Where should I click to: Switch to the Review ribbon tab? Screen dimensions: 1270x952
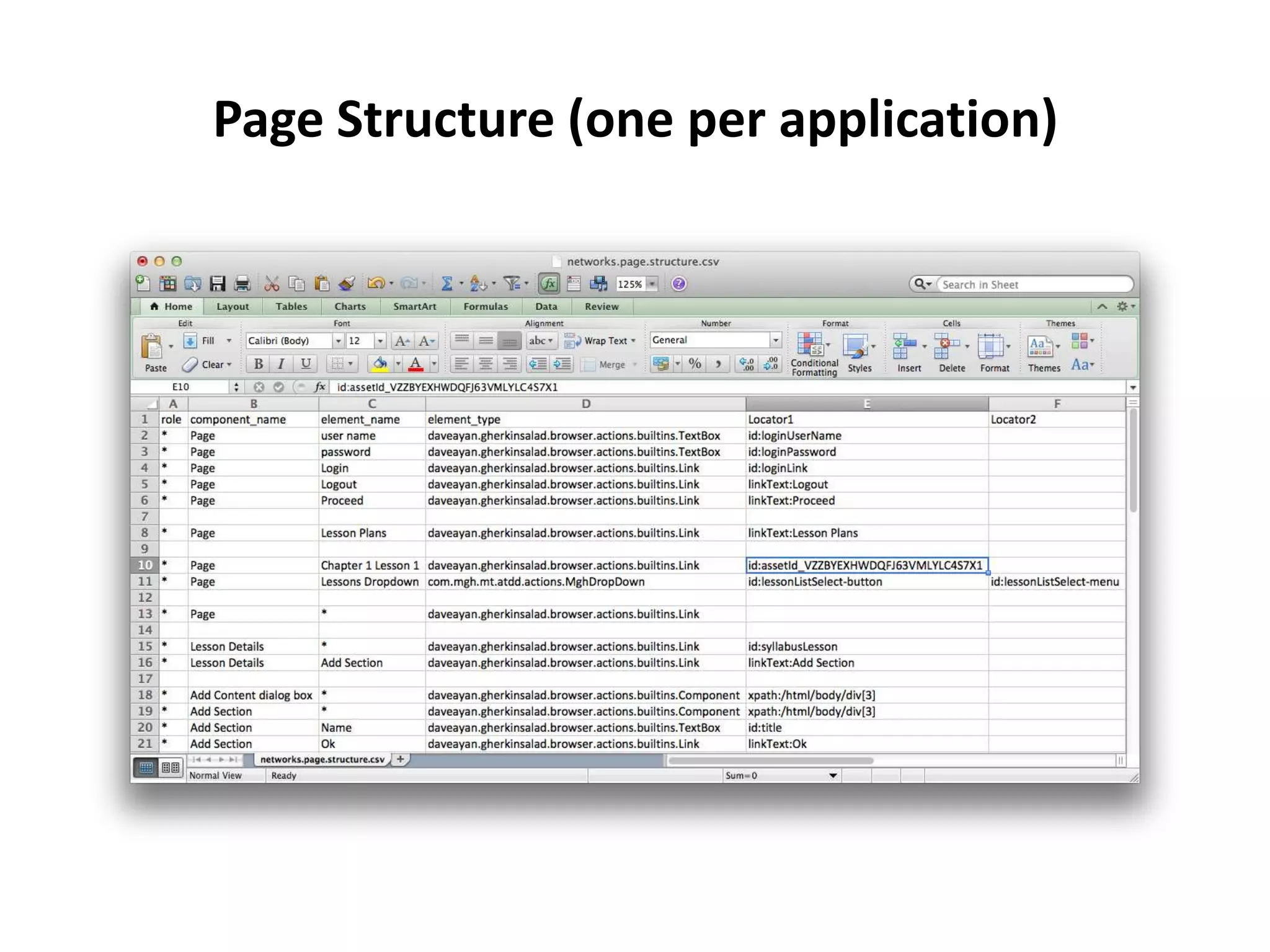pyautogui.click(x=602, y=306)
